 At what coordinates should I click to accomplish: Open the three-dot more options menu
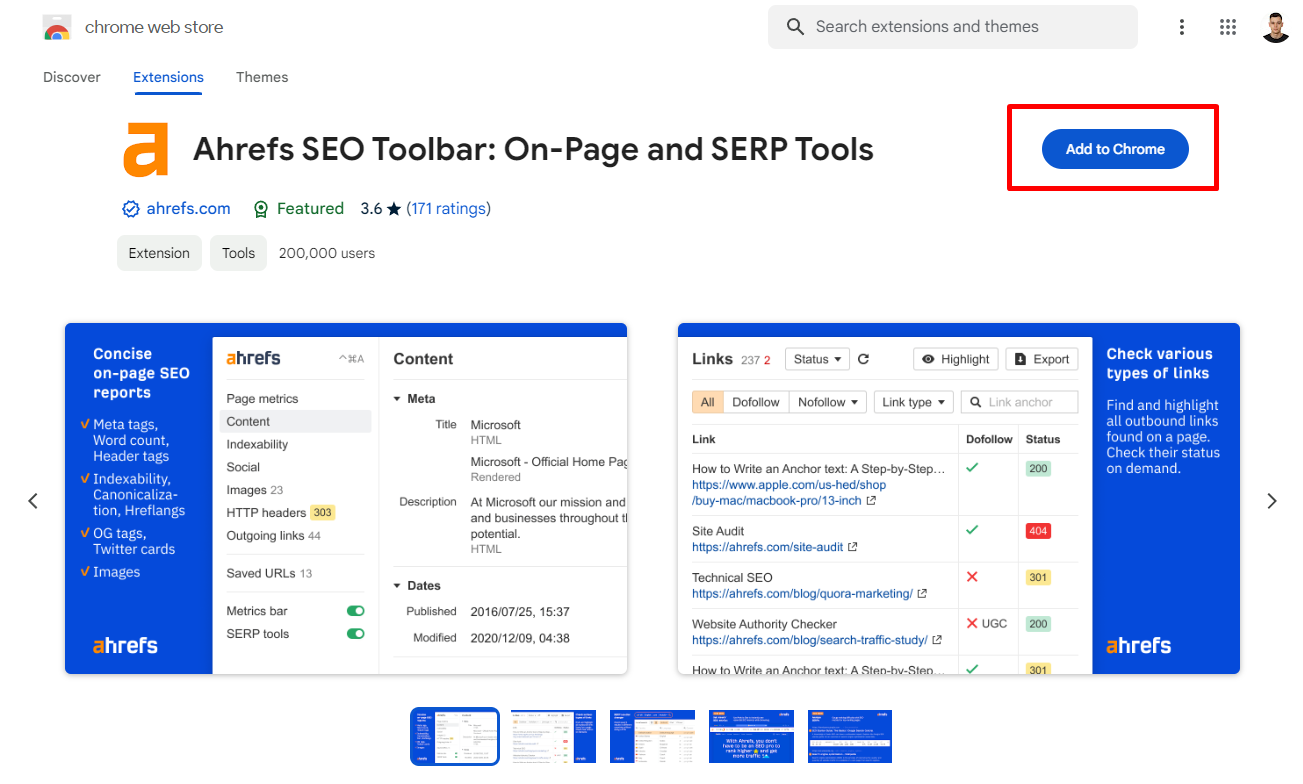(1182, 27)
